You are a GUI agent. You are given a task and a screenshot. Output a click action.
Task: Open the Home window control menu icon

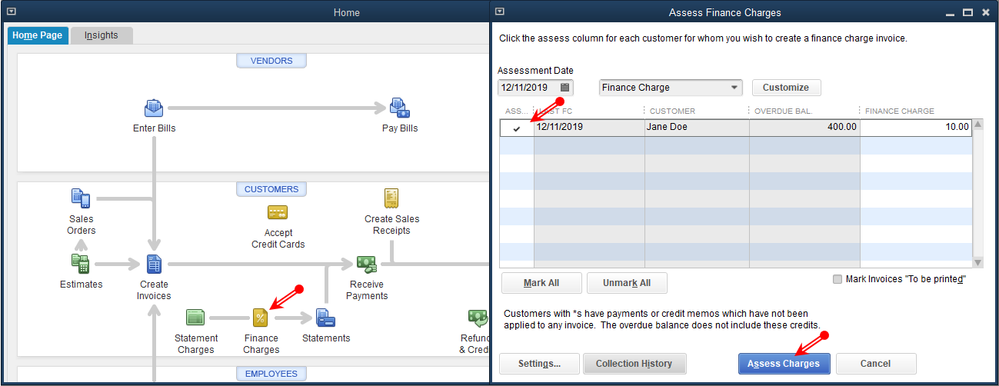pos(11,11)
